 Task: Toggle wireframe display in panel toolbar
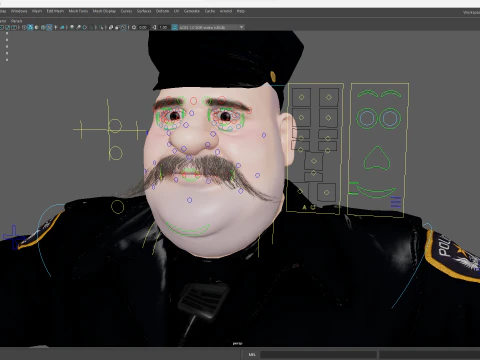coord(24,27)
